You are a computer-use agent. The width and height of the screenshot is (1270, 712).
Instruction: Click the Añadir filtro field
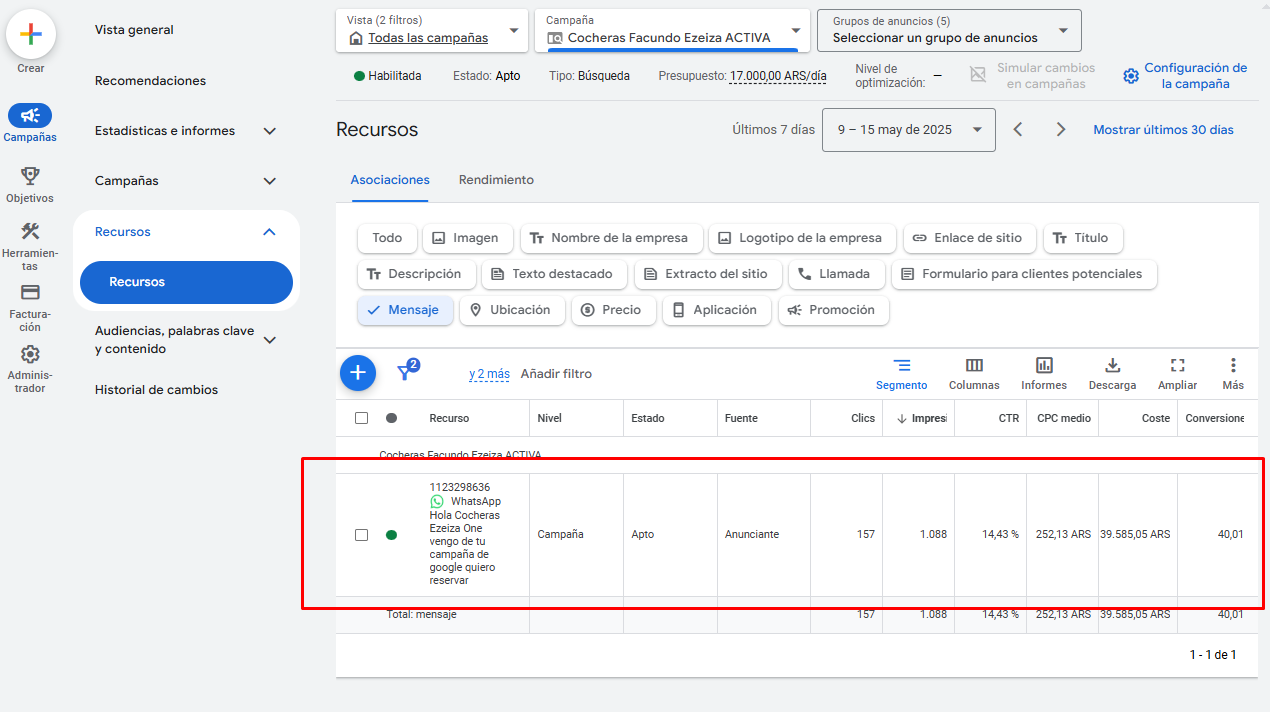[x=556, y=374]
